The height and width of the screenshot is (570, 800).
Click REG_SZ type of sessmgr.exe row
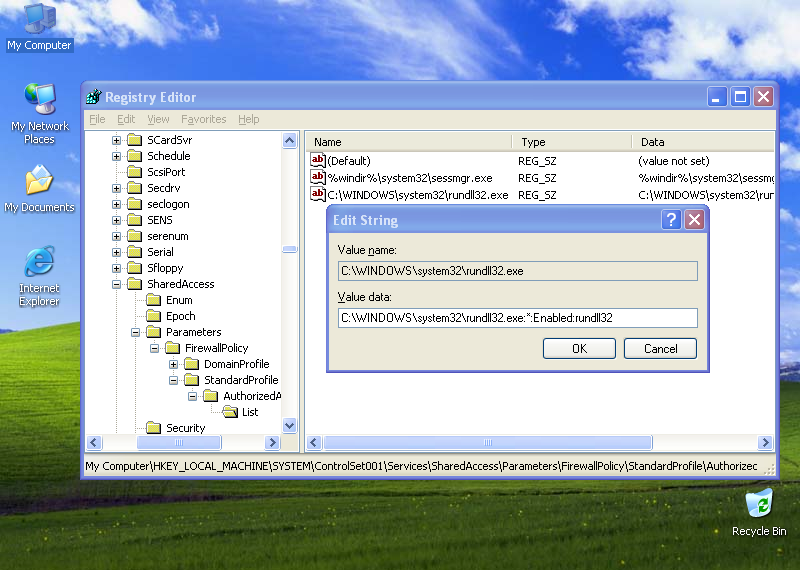tap(537, 178)
